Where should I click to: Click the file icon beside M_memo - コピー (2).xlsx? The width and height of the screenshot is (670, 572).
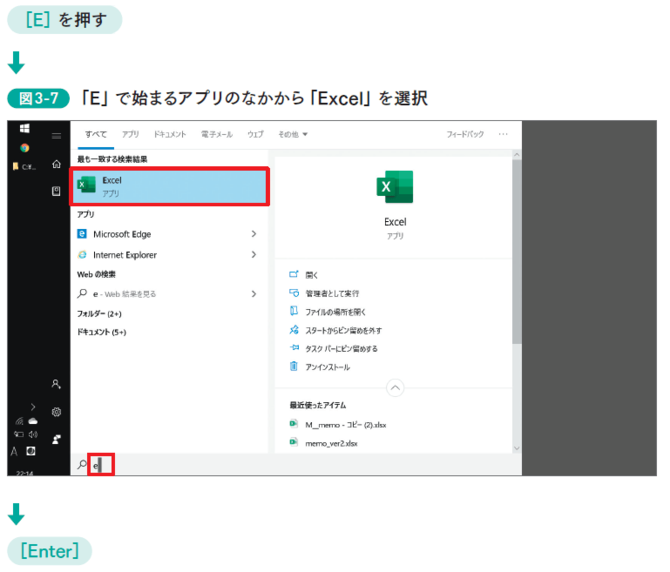[294, 423]
